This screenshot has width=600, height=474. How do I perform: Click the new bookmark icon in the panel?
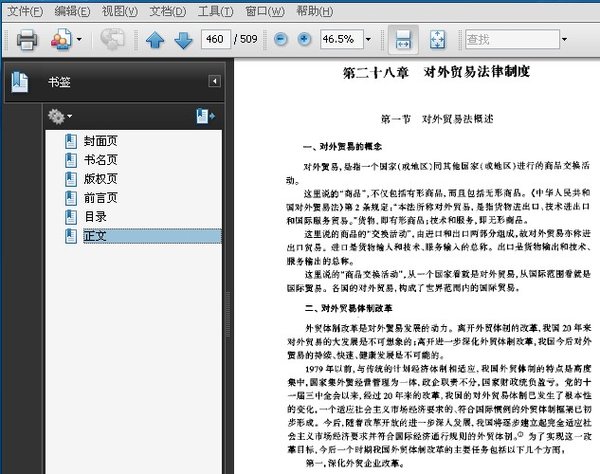click(205, 116)
